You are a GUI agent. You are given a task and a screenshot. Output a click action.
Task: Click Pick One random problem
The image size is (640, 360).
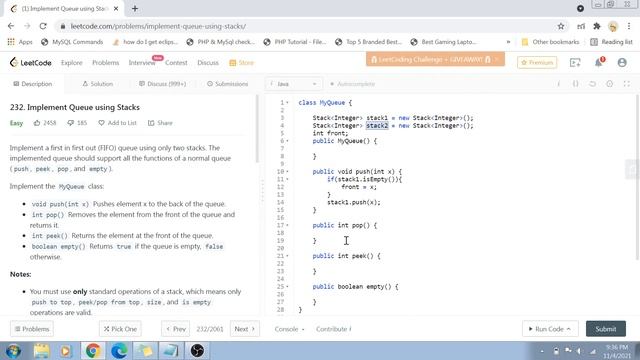pos(120,329)
